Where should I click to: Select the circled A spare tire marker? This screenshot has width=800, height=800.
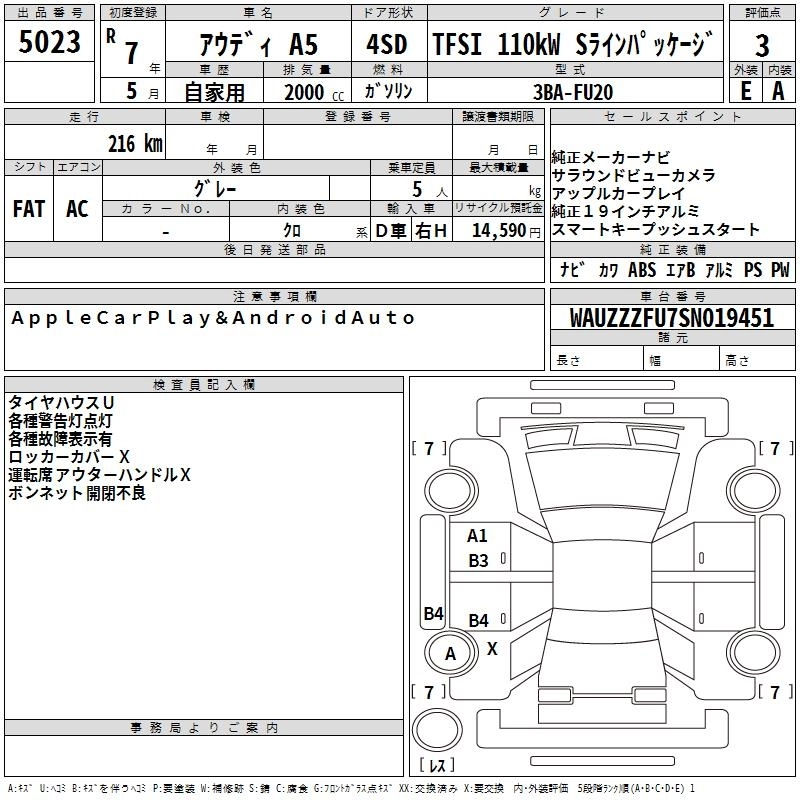coord(450,654)
